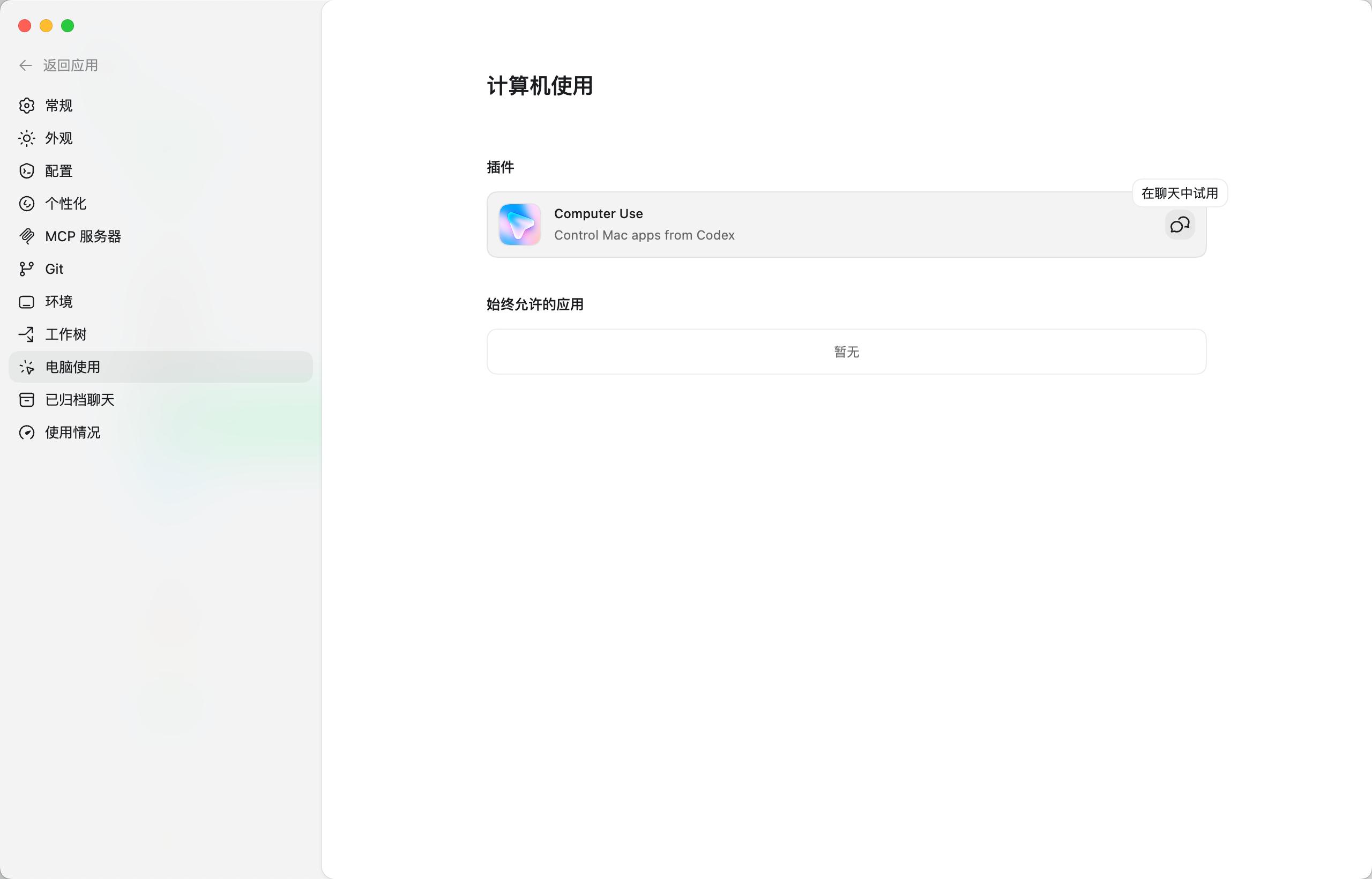Image resolution: width=1372 pixels, height=879 pixels.
Task: Open the 使用情况 settings page
Action: (73, 432)
